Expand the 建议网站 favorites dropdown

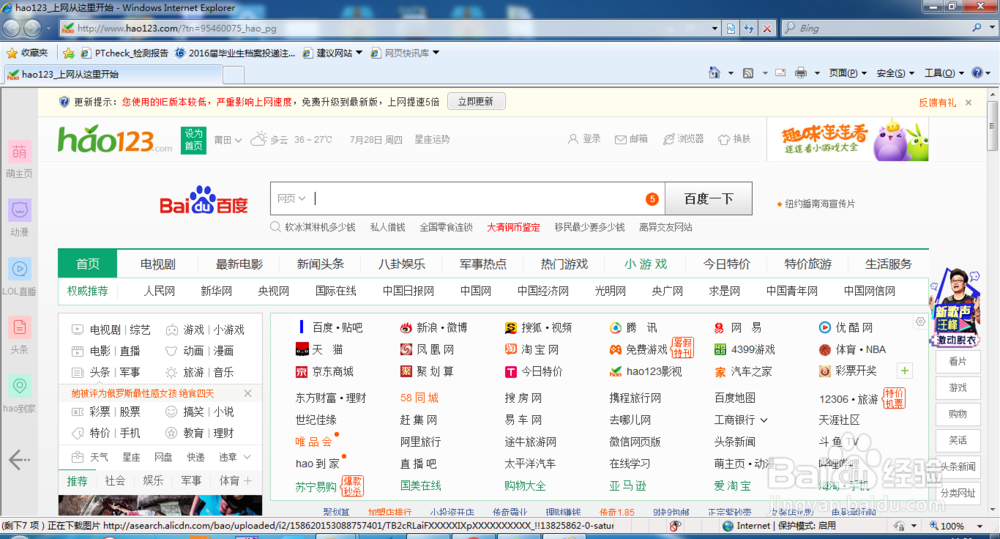tap(359, 53)
